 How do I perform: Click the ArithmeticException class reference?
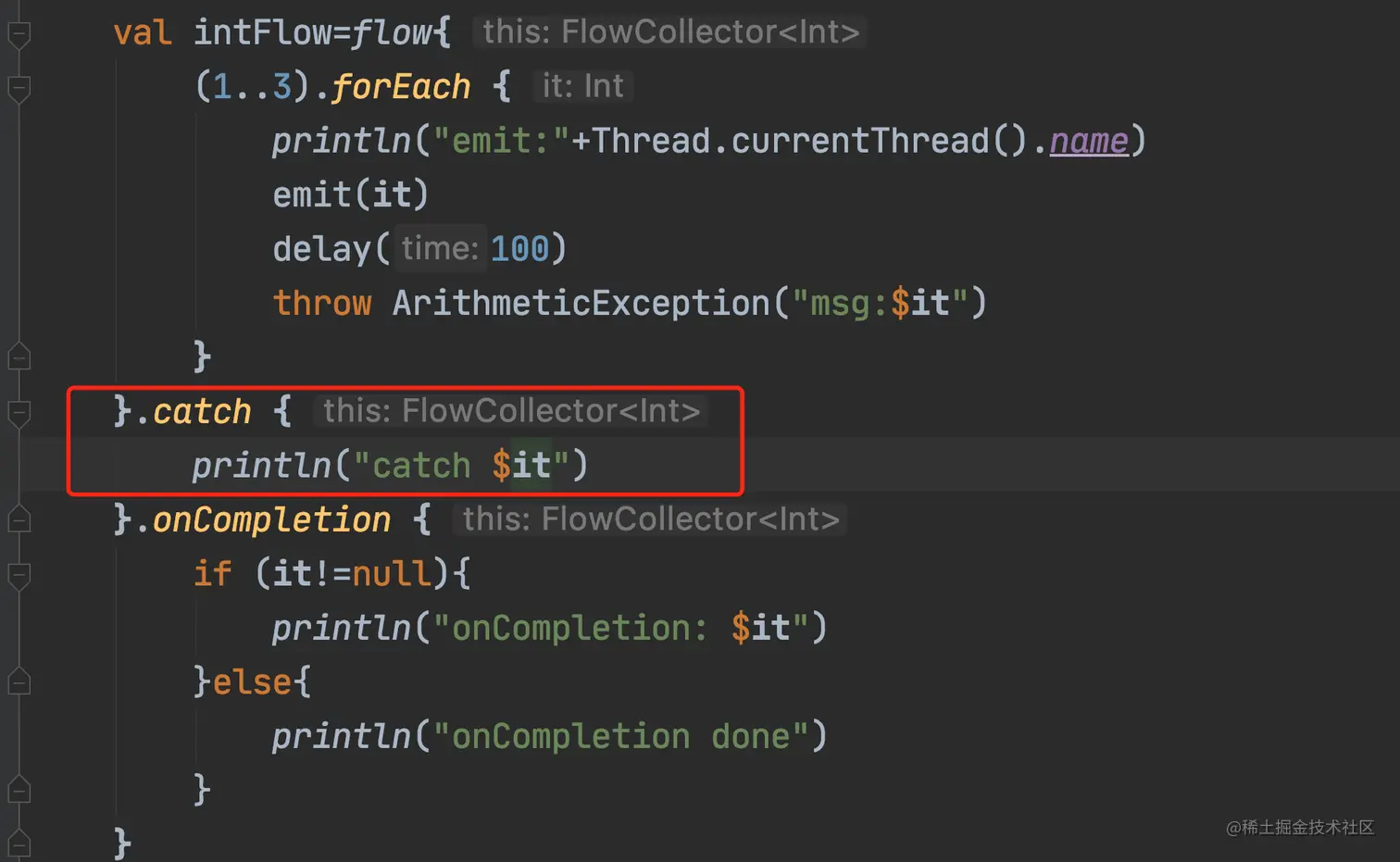(x=581, y=303)
